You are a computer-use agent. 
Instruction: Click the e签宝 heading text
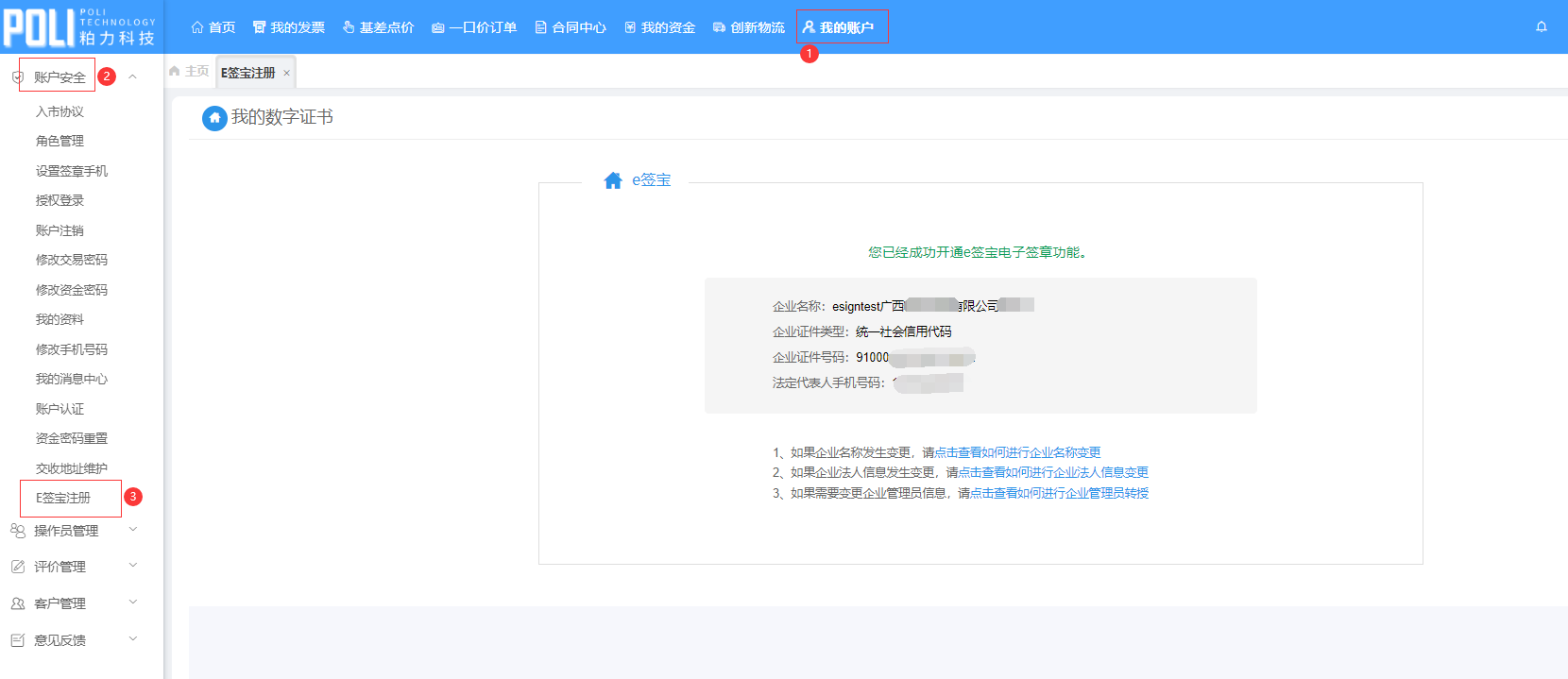coord(652,180)
